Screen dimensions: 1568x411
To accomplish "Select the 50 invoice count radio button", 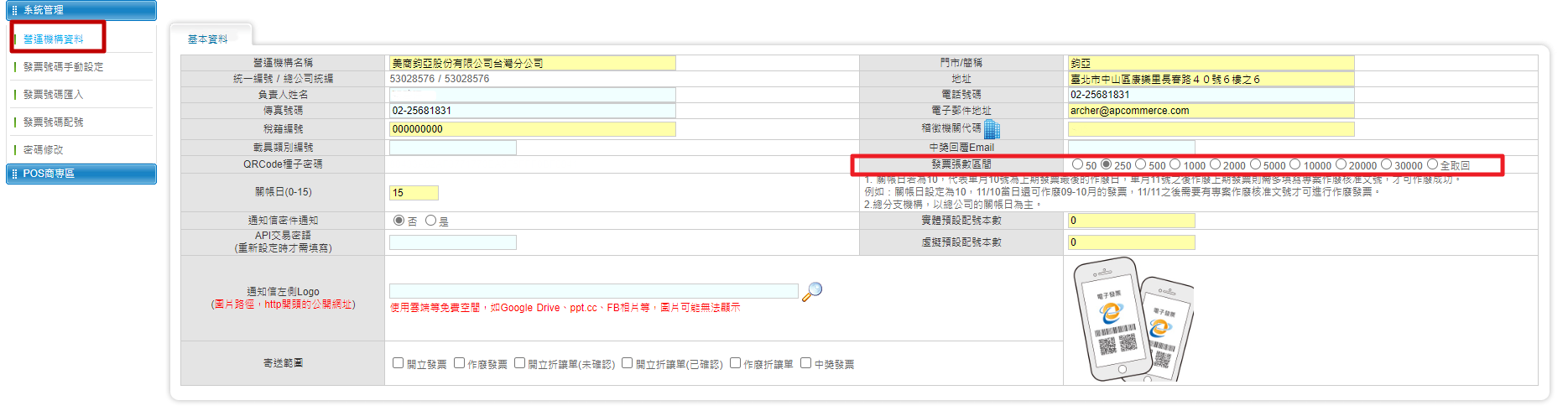I will click(1077, 164).
